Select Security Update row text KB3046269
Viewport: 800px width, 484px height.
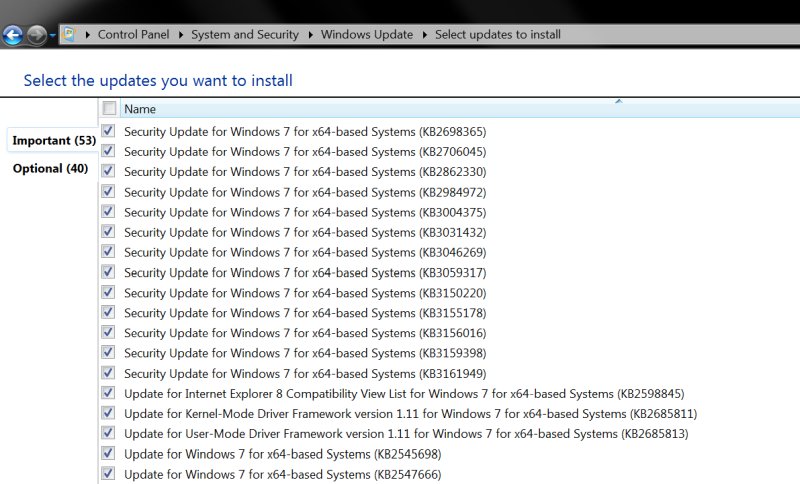point(305,252)
